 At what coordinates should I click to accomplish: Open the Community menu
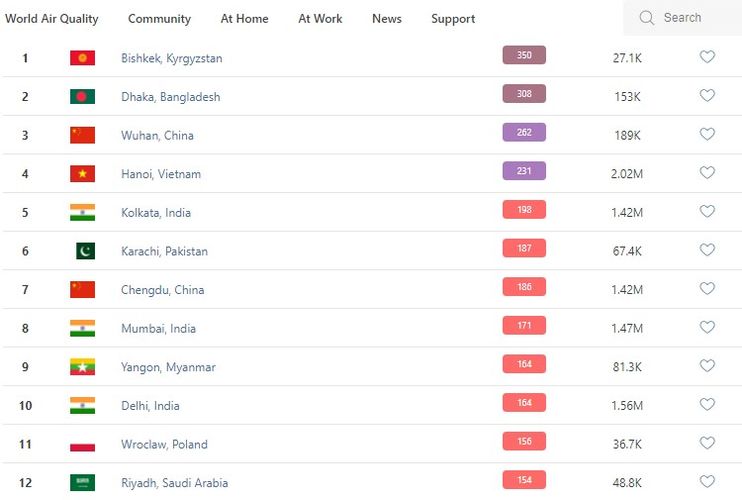159,19
